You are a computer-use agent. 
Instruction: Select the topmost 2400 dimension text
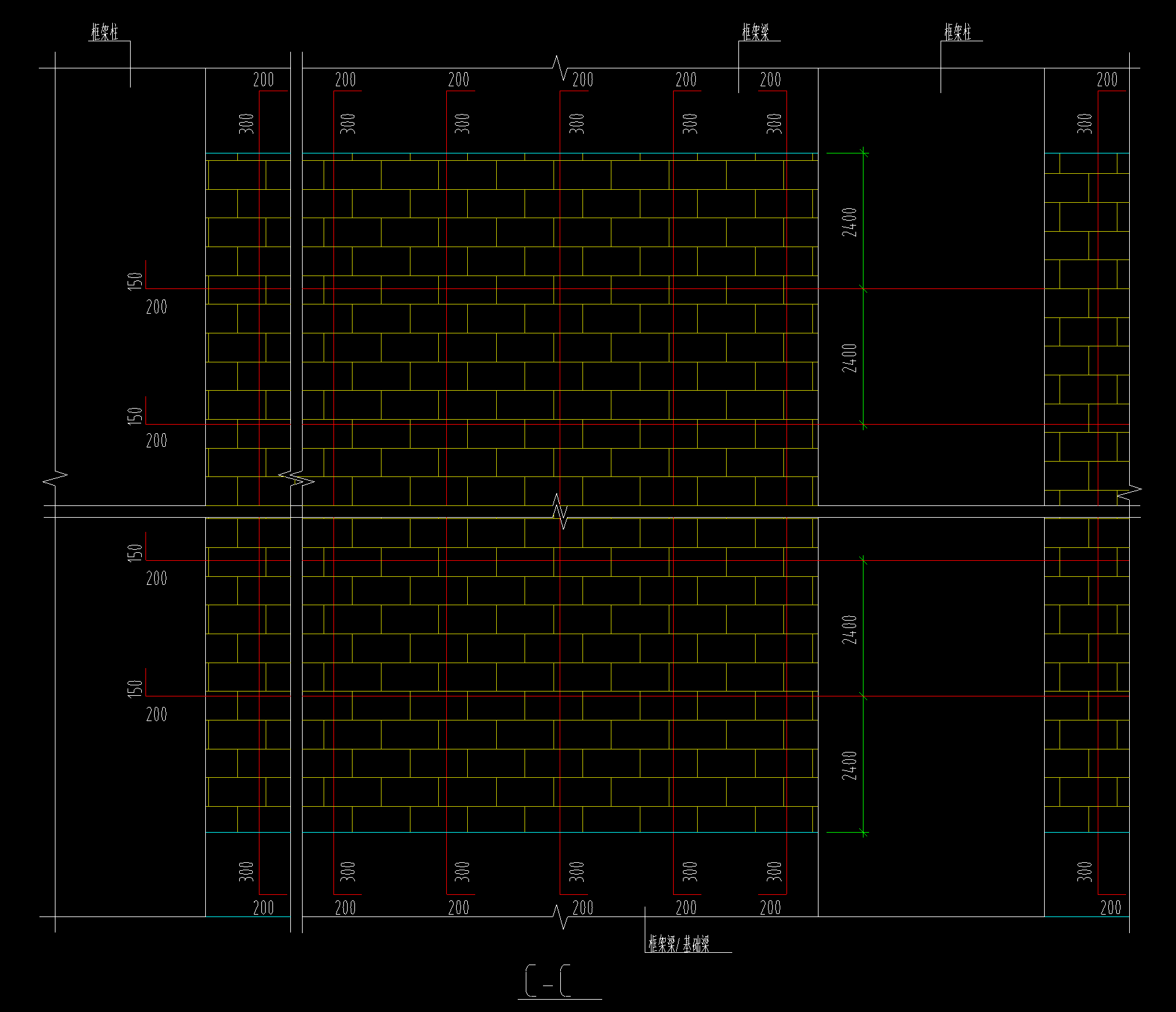(x=850, y=222)
